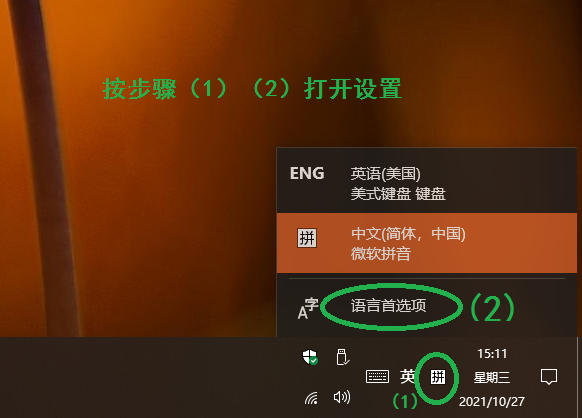Click the Wi-Fi network tray icon
582x418 pixels.
pos(311,398)
